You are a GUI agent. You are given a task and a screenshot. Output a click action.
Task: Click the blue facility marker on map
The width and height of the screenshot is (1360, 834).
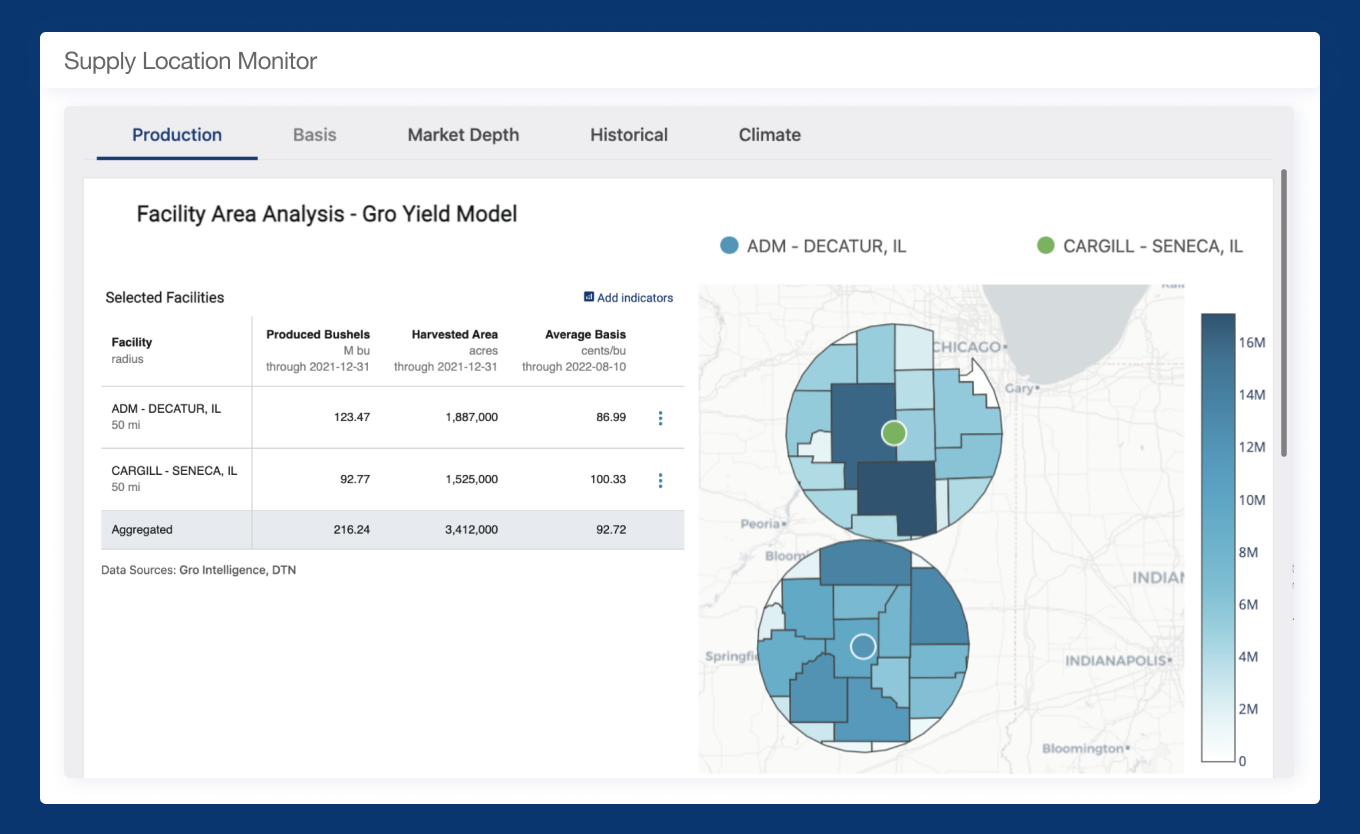[863, 646]
